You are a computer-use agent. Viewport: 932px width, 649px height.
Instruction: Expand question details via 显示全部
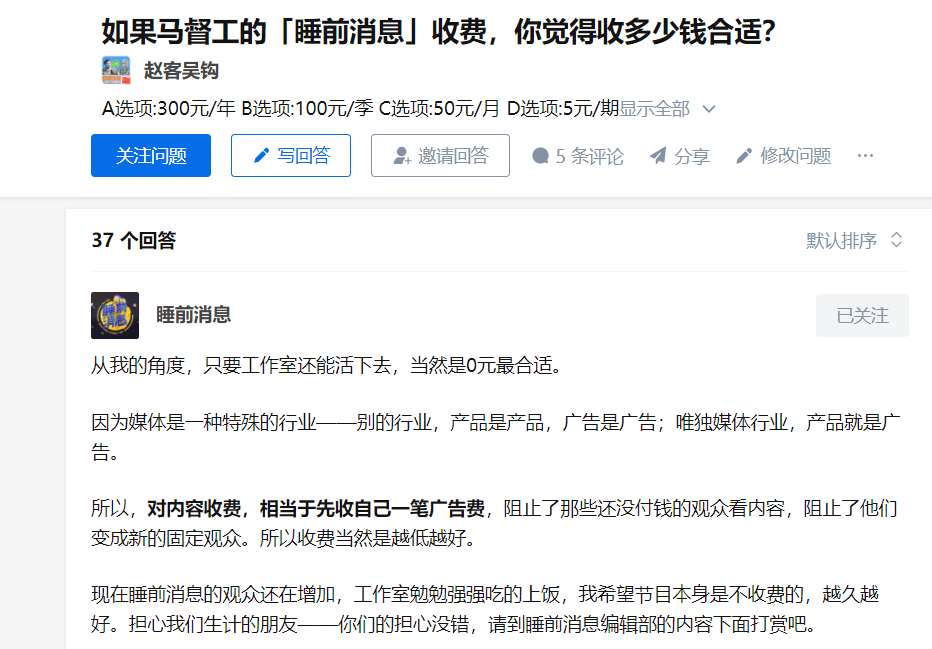click(654, 109)
